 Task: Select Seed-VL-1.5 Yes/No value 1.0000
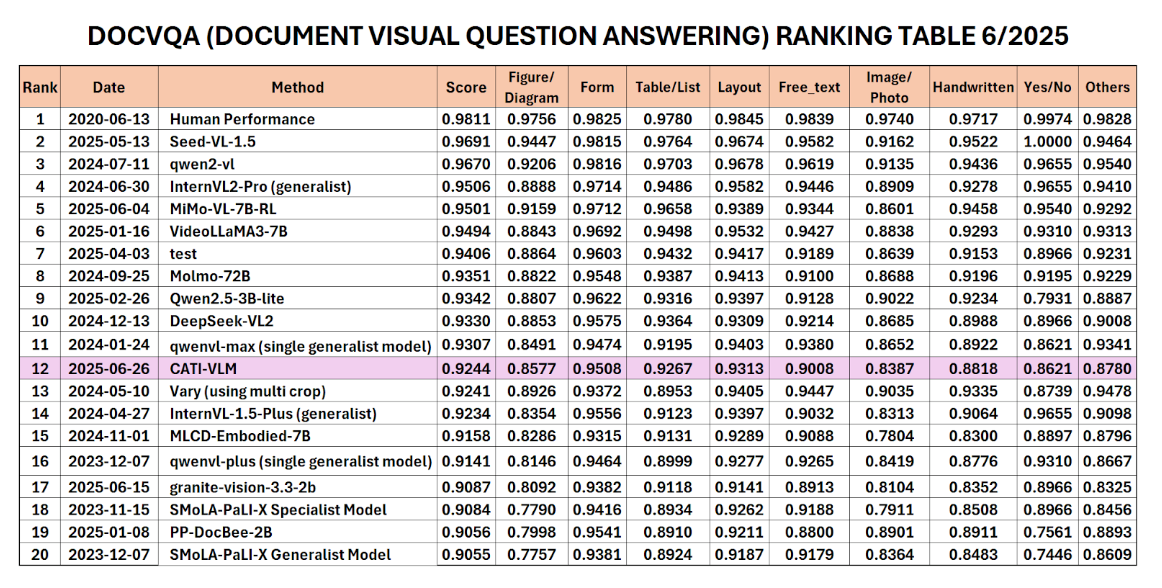tap(1047, 142)
